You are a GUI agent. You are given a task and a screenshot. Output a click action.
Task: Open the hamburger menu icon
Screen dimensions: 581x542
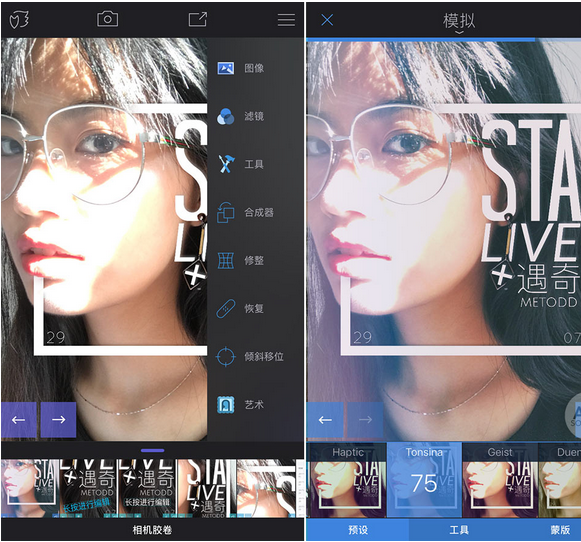click(x=286, y=20)
